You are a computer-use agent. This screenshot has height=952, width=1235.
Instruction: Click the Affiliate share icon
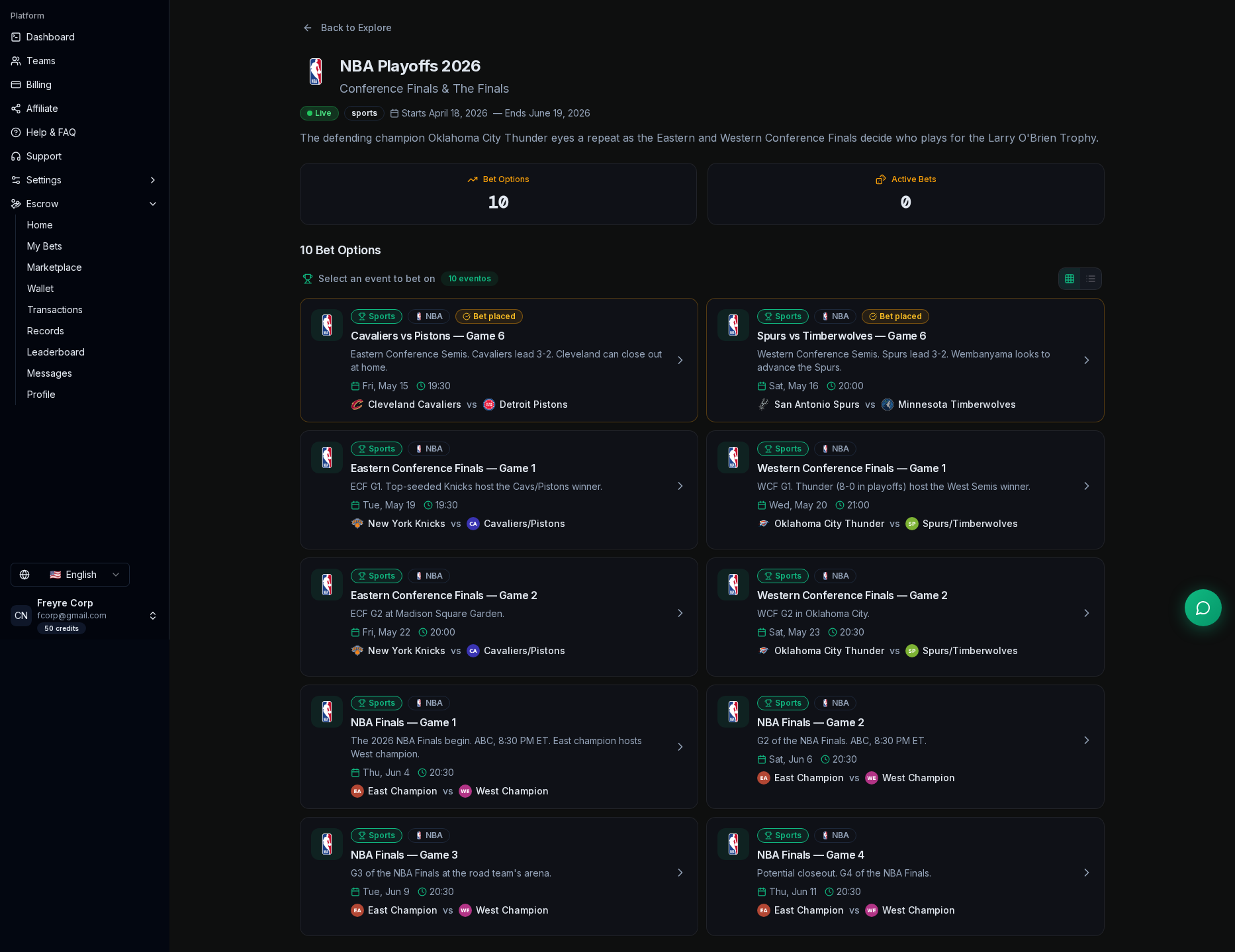point(16,109)
